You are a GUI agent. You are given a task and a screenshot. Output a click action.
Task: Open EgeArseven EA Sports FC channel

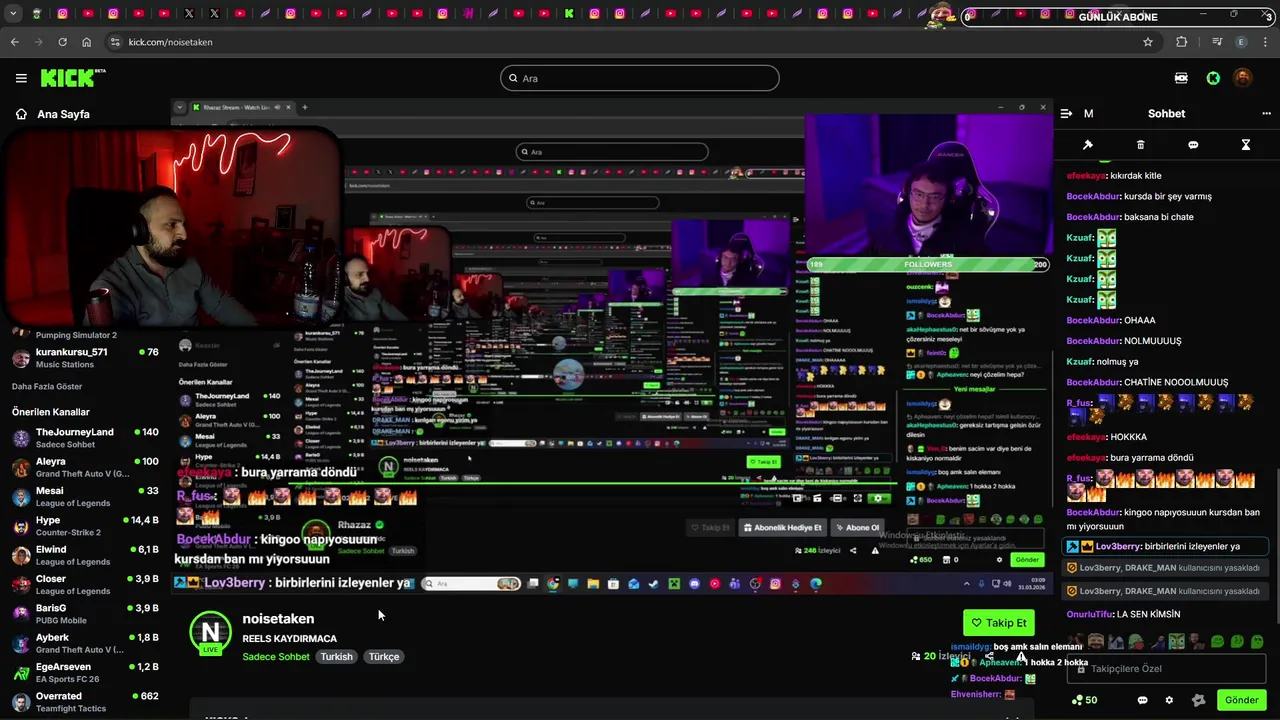tap(85, 673)
